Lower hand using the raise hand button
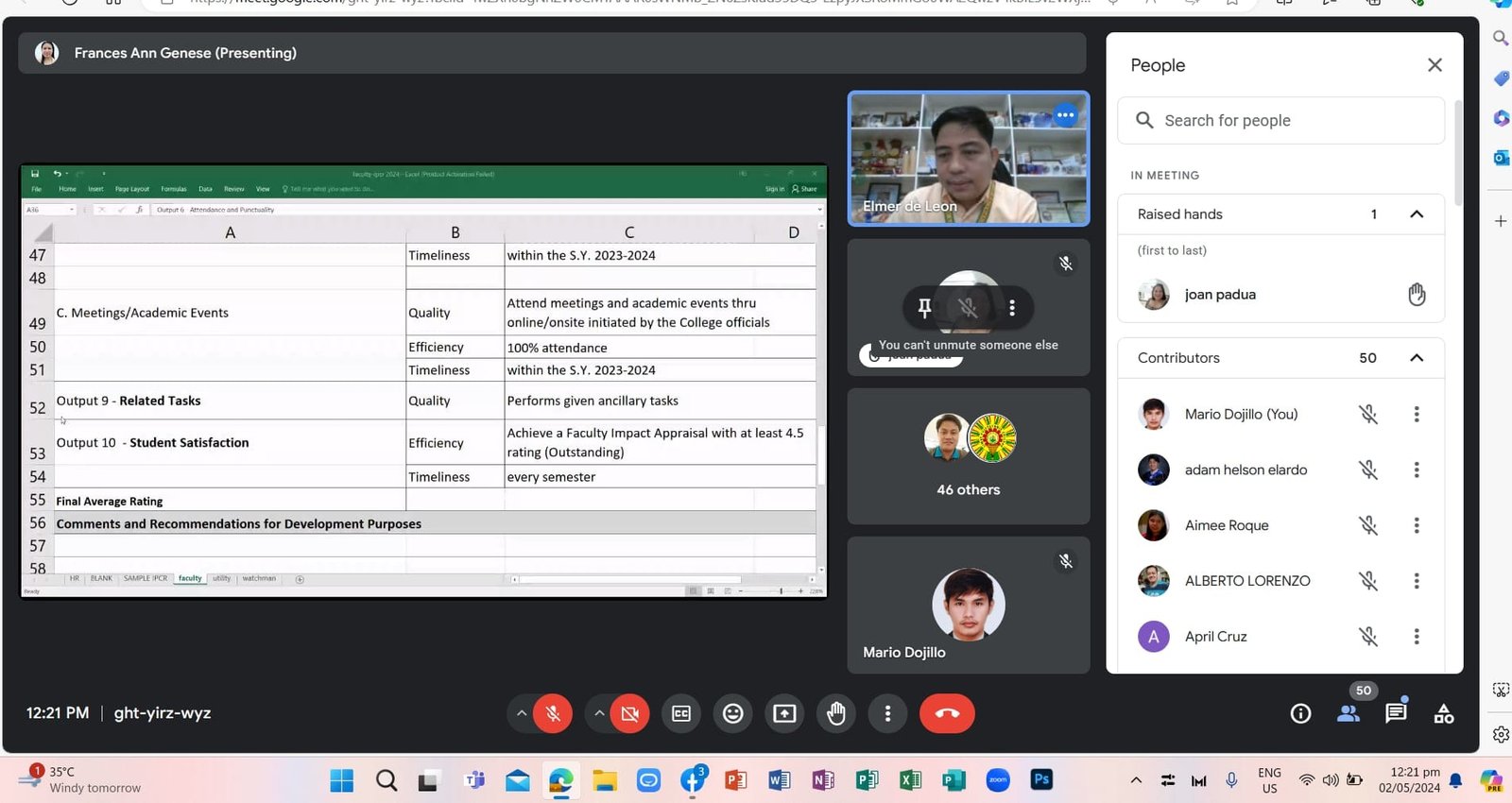The image size is (1512, 803). pos(836,713)
